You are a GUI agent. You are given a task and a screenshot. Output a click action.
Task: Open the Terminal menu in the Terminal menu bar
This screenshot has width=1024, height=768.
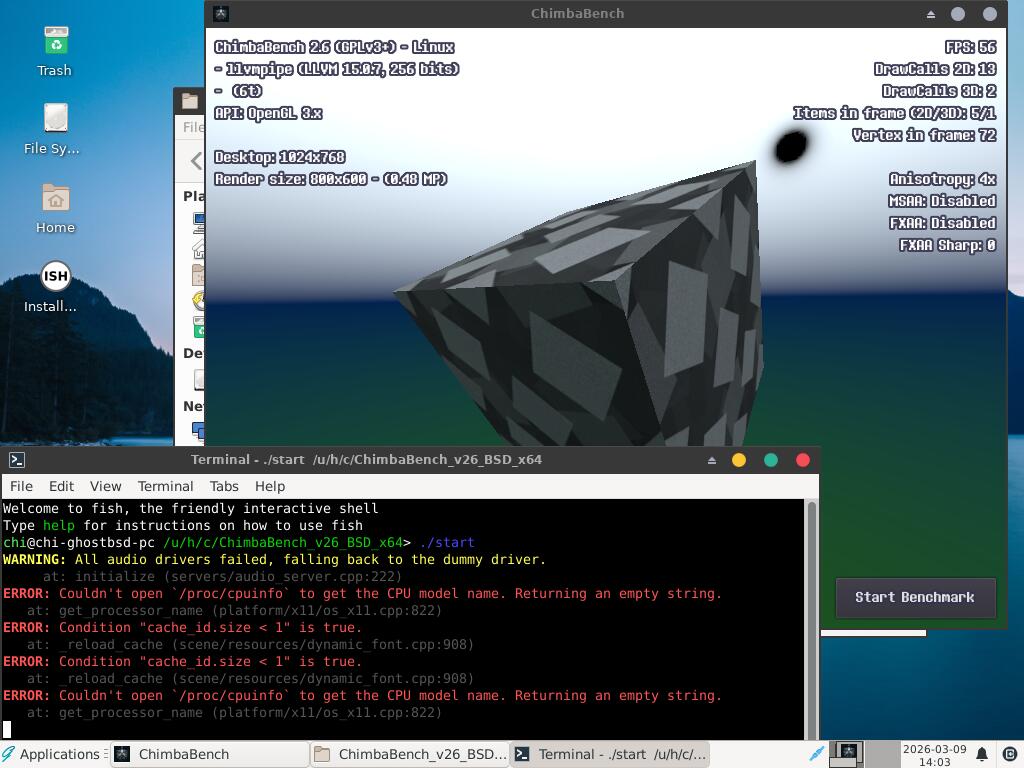click(x=165, y=487)
